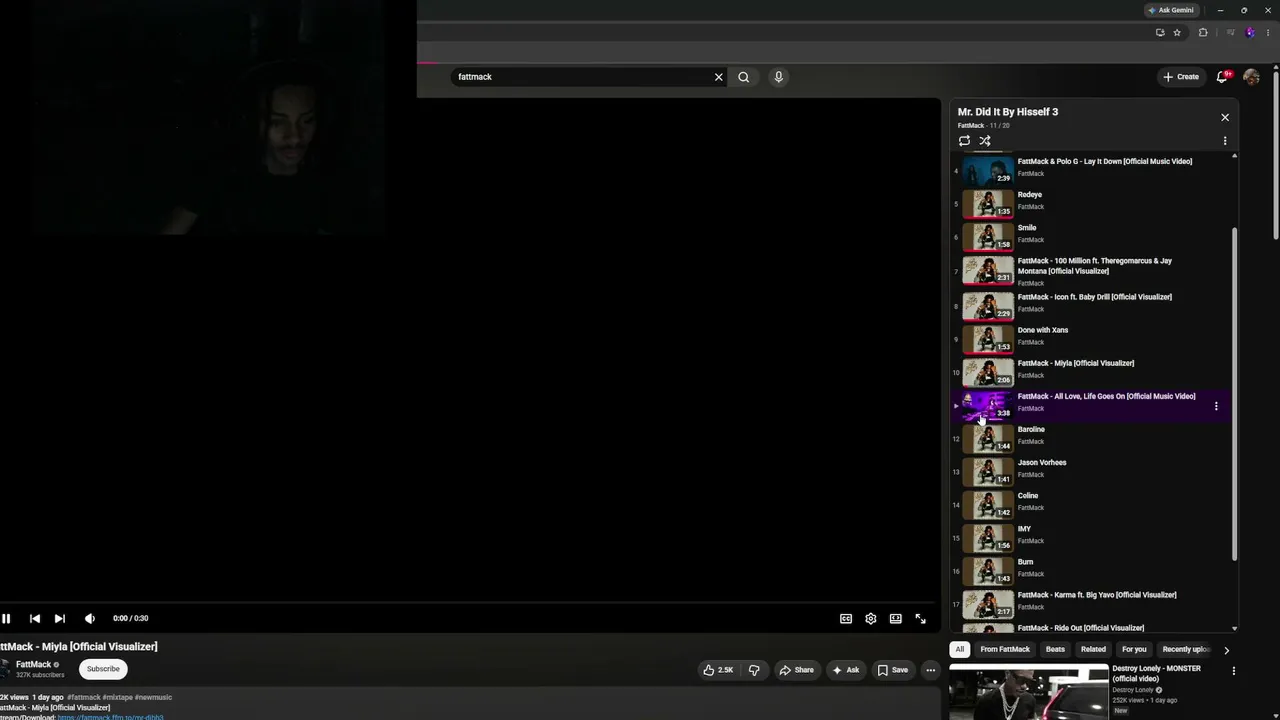Open options for 'All Love, Life Goes On'
Image resolution: width=1280 pixels, height=720 pixels.
pos(1216,406)
